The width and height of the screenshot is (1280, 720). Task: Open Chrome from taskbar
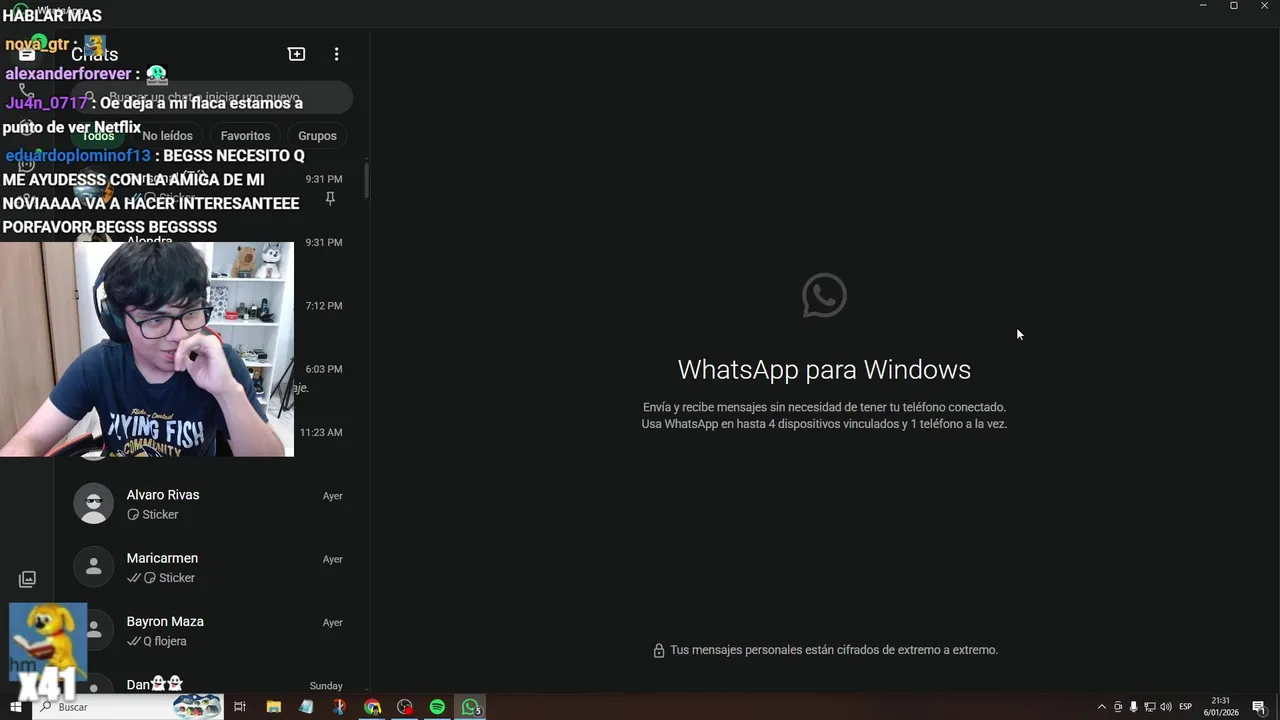[x=373, y=707]
